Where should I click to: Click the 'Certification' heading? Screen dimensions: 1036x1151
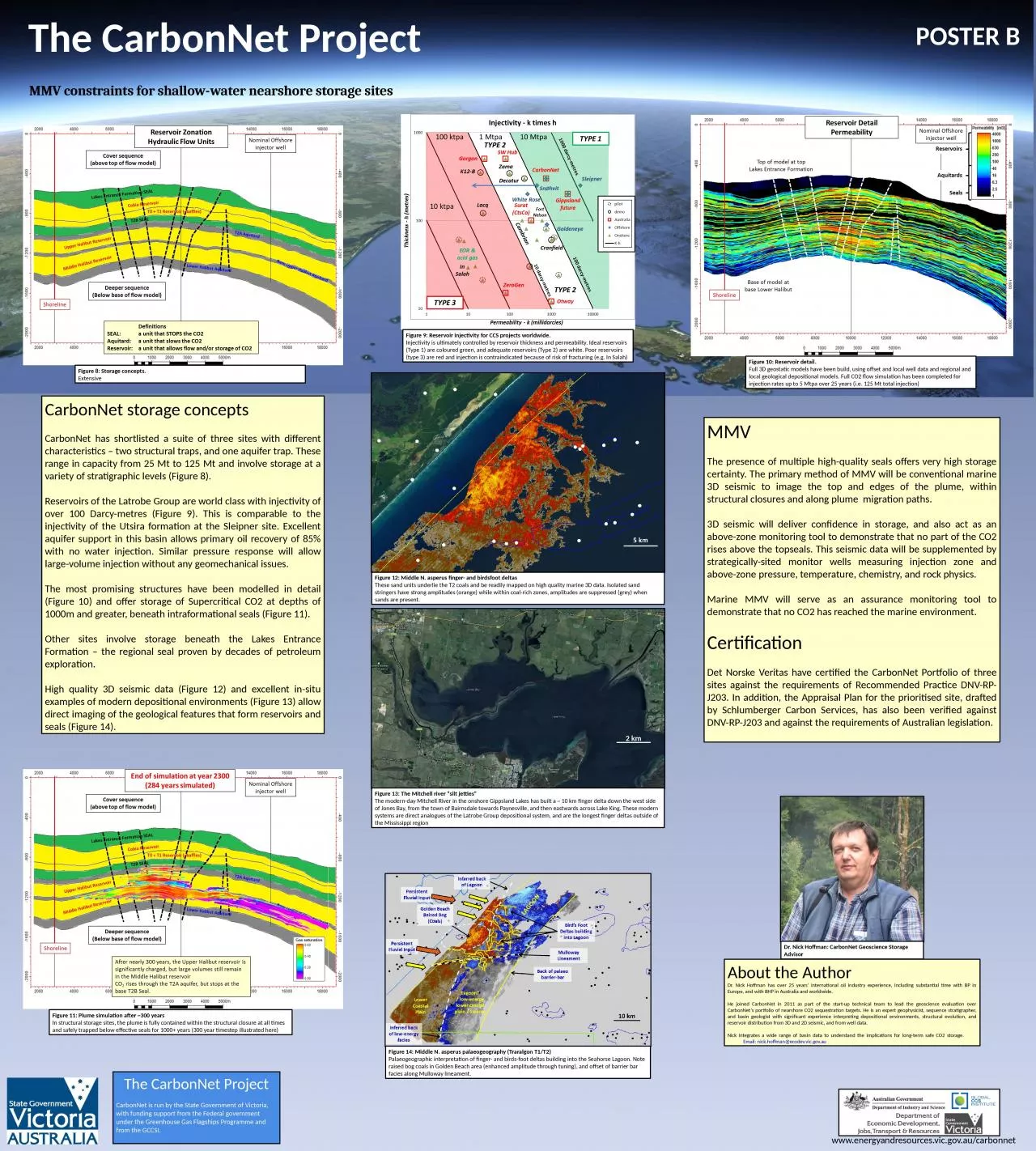point(754,643)
